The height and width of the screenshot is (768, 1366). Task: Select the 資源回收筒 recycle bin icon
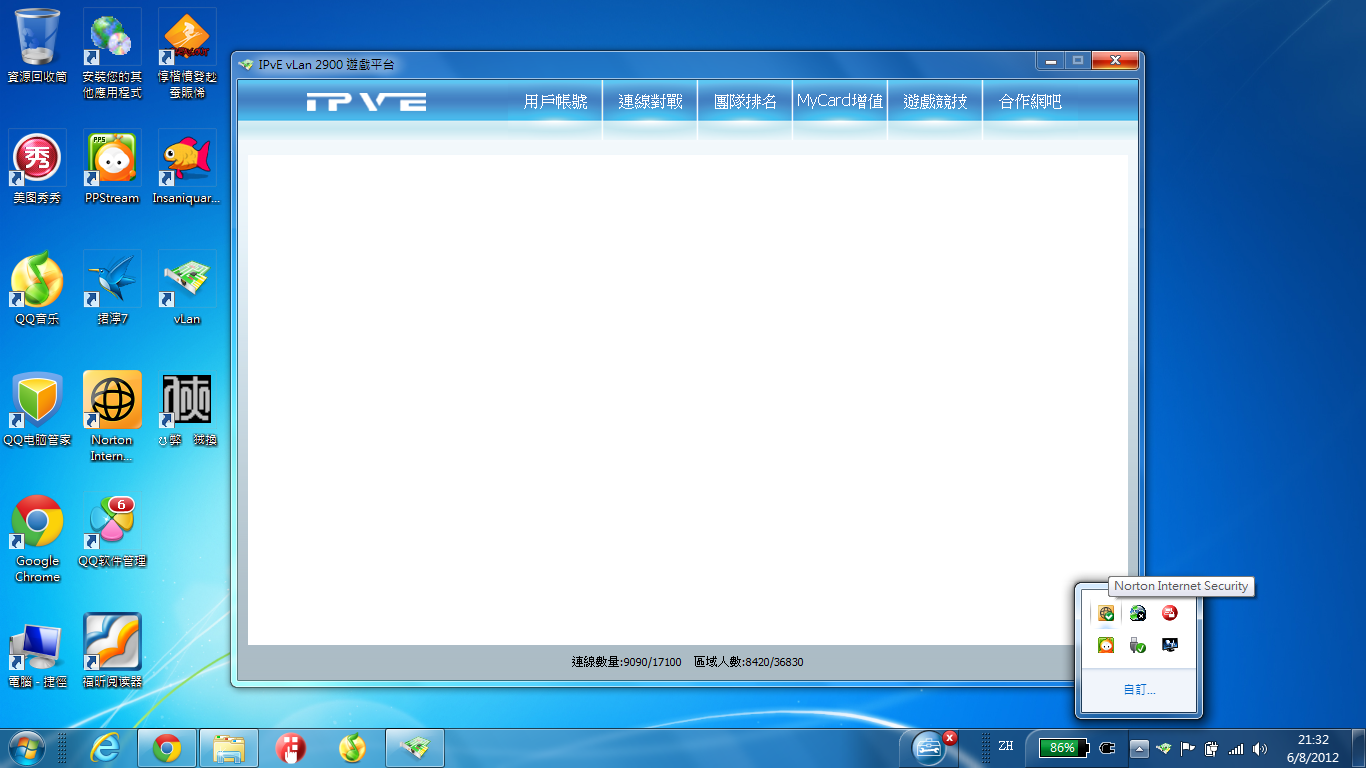[37, 46]
